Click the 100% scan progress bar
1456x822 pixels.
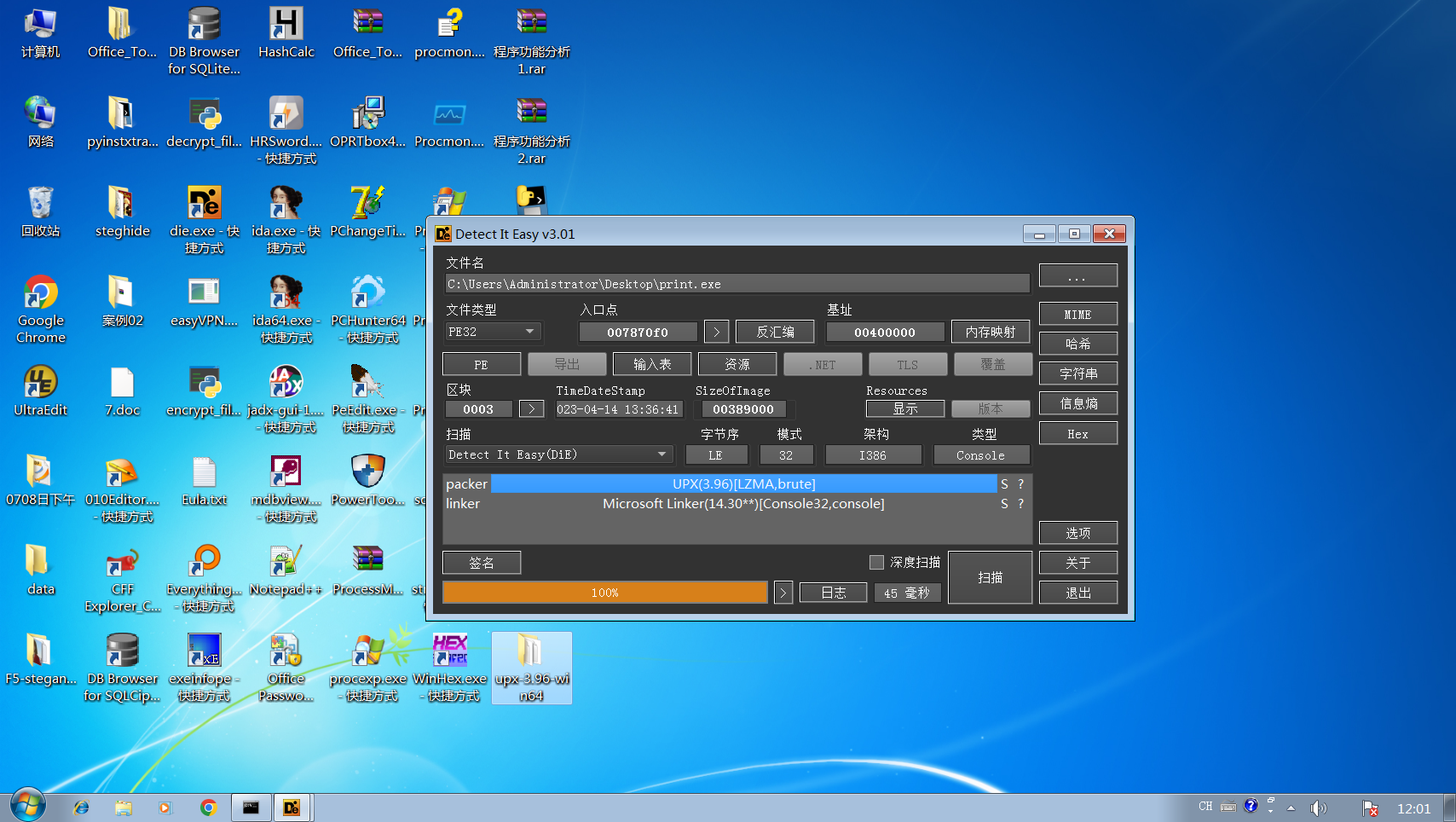point(605,592)
